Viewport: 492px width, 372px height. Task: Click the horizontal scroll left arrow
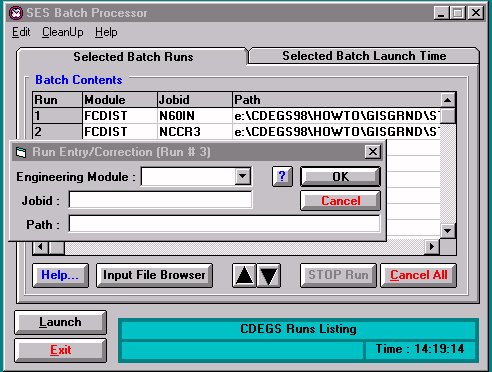click(x=41, y=247)
